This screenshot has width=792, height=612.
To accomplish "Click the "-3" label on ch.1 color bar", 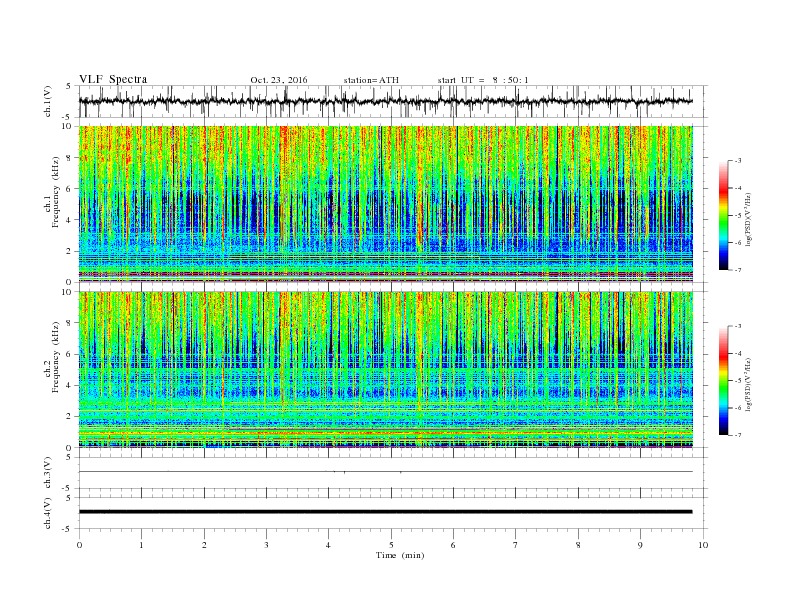I will (x=737, y=161).
